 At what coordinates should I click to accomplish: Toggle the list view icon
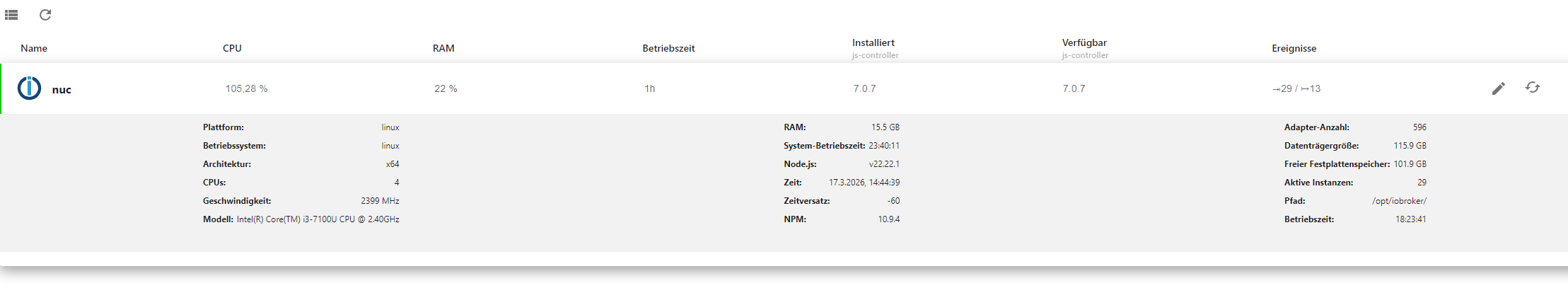[11, 15]
